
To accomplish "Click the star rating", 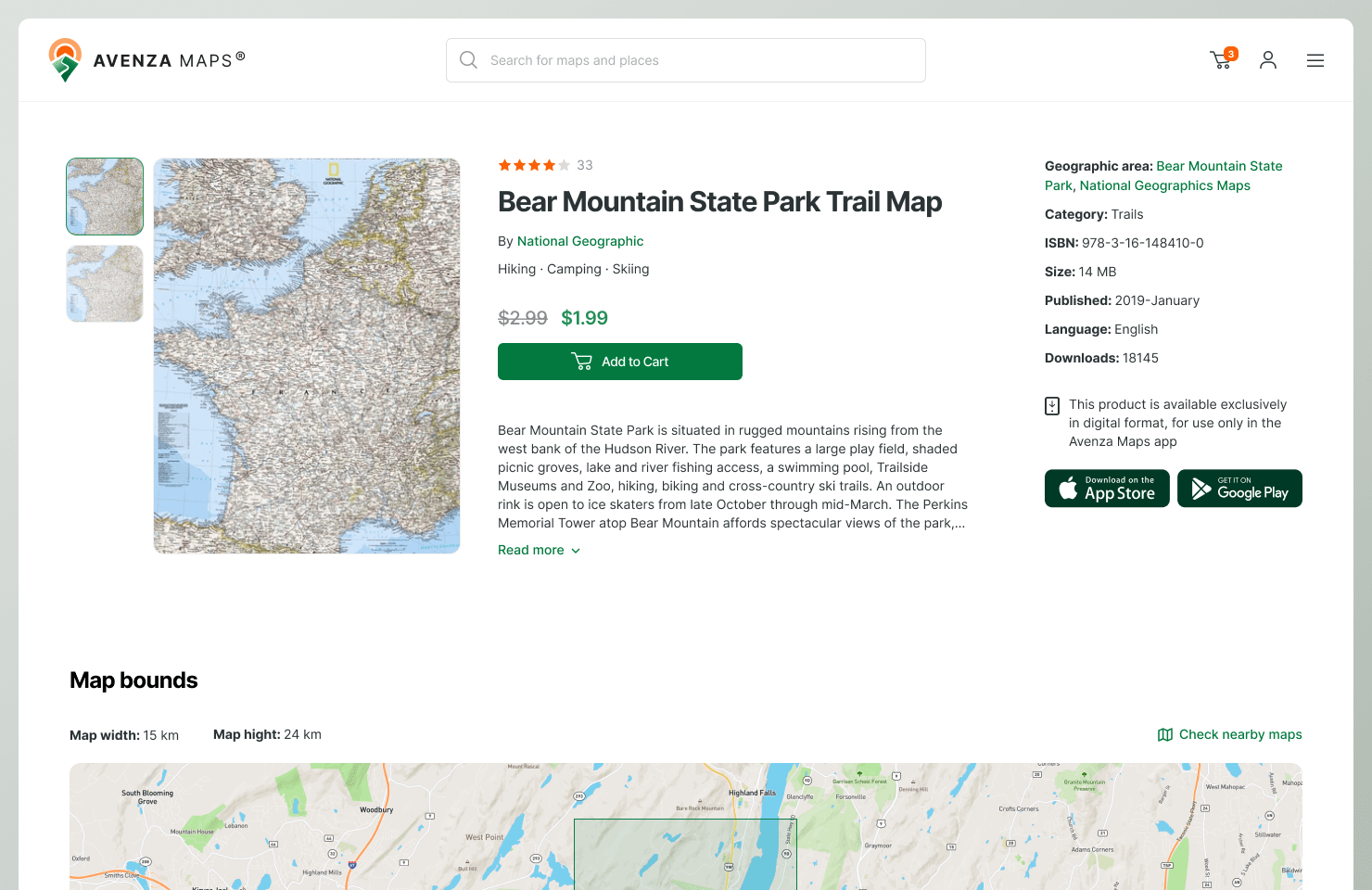I will [534, 165].
